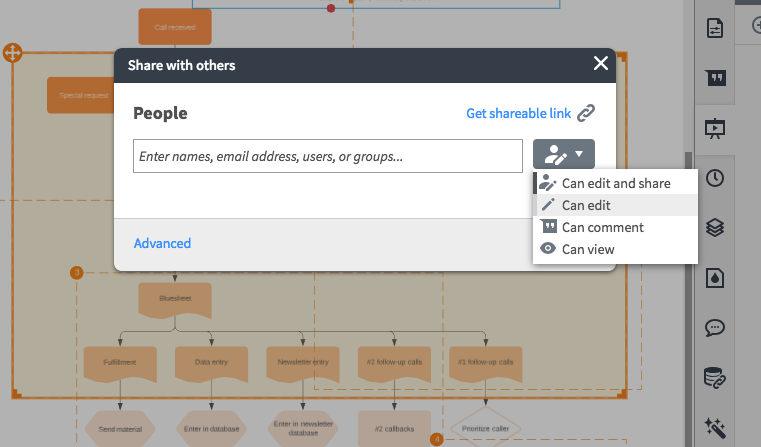Focus the names or email input field

[x=328, y=156]
